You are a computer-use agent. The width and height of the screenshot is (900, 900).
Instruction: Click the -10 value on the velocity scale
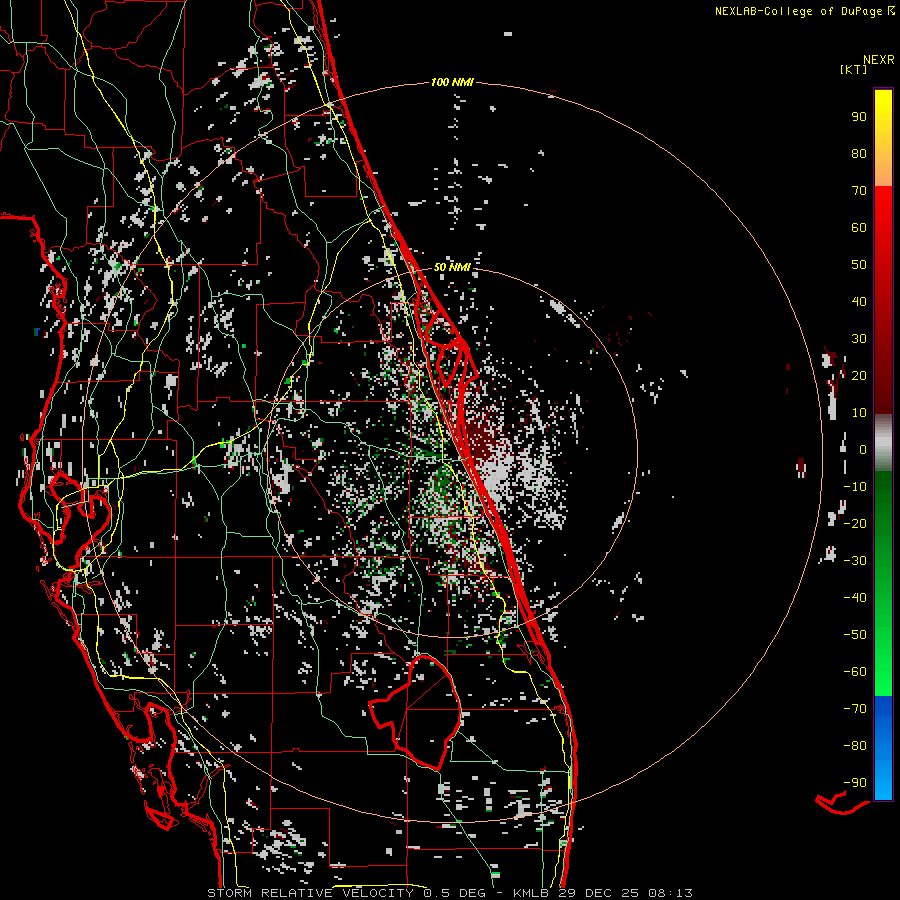[x=855, y=487]
